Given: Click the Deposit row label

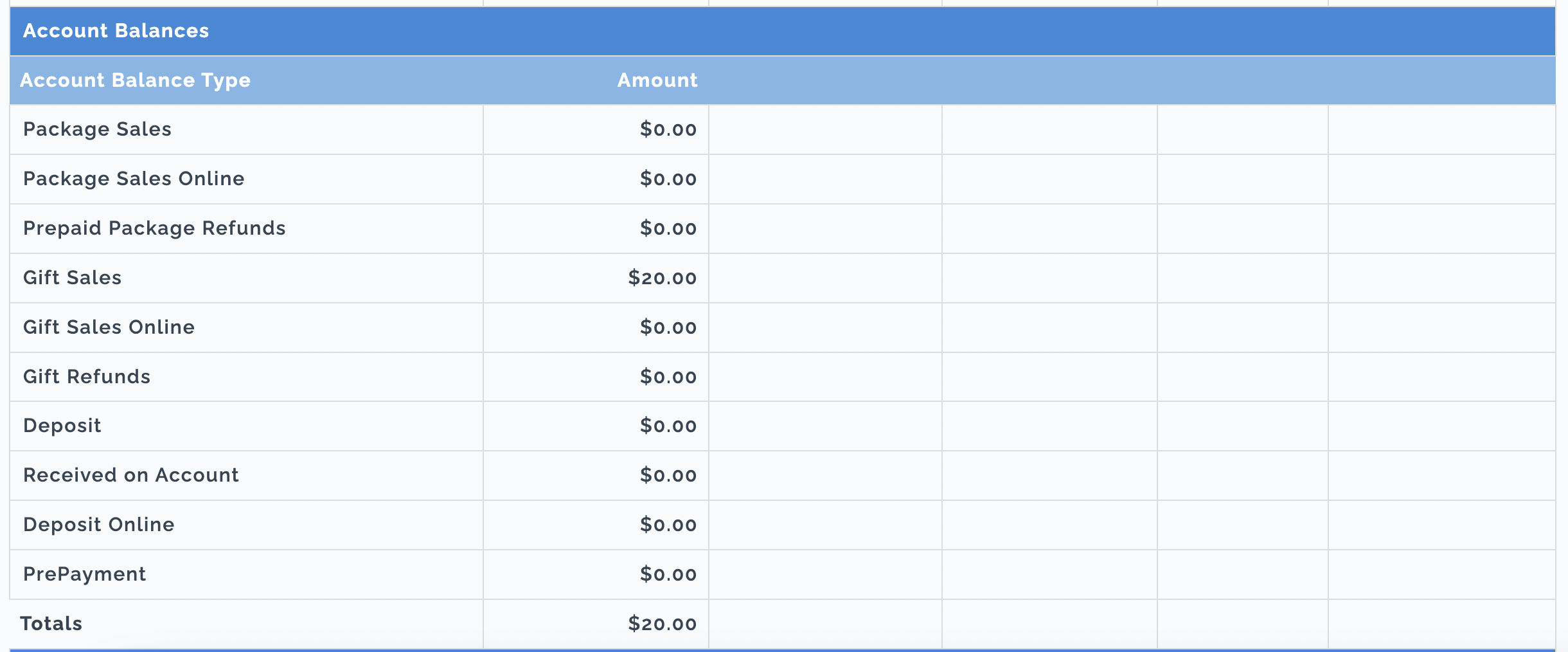Looking at the screenshot, I should coord(62,426).
